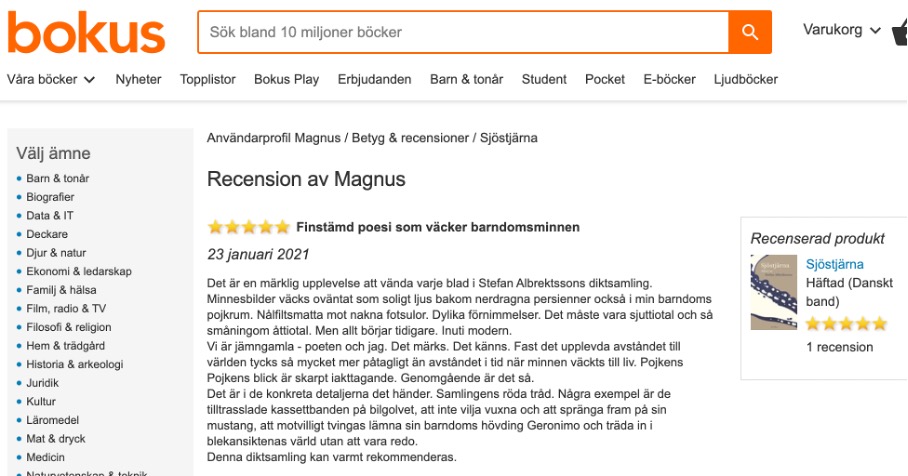Image resolution: width=908 pixels, height=476 pixels.
Task: Select Biografier category link
Action: coord(50,197)
